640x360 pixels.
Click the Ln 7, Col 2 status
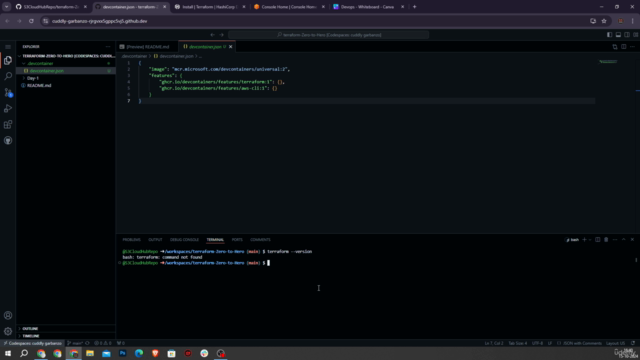coord(494,343)
